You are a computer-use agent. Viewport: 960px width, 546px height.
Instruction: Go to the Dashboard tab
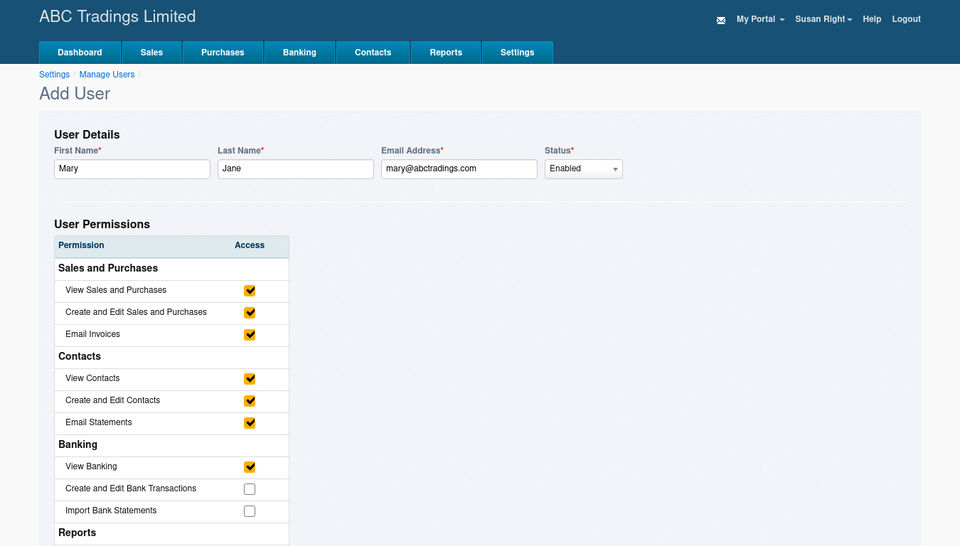(80, 53)
